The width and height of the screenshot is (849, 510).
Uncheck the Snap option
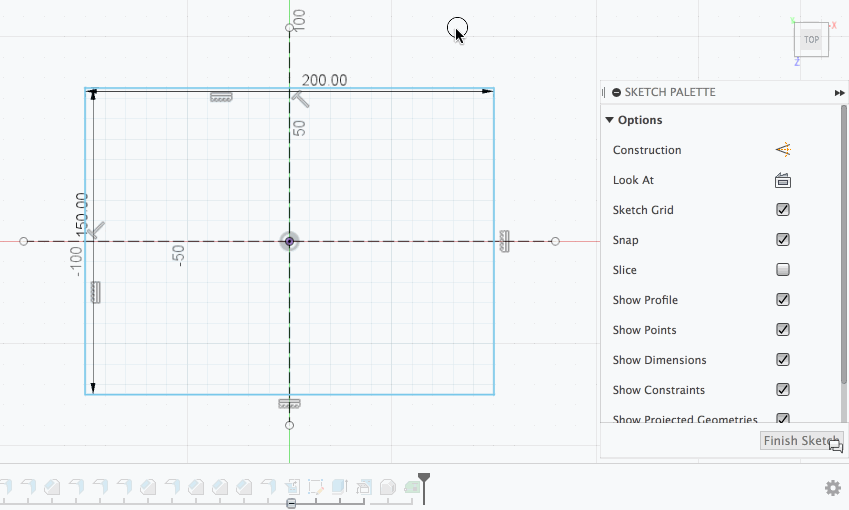click(x=782, y=239)
